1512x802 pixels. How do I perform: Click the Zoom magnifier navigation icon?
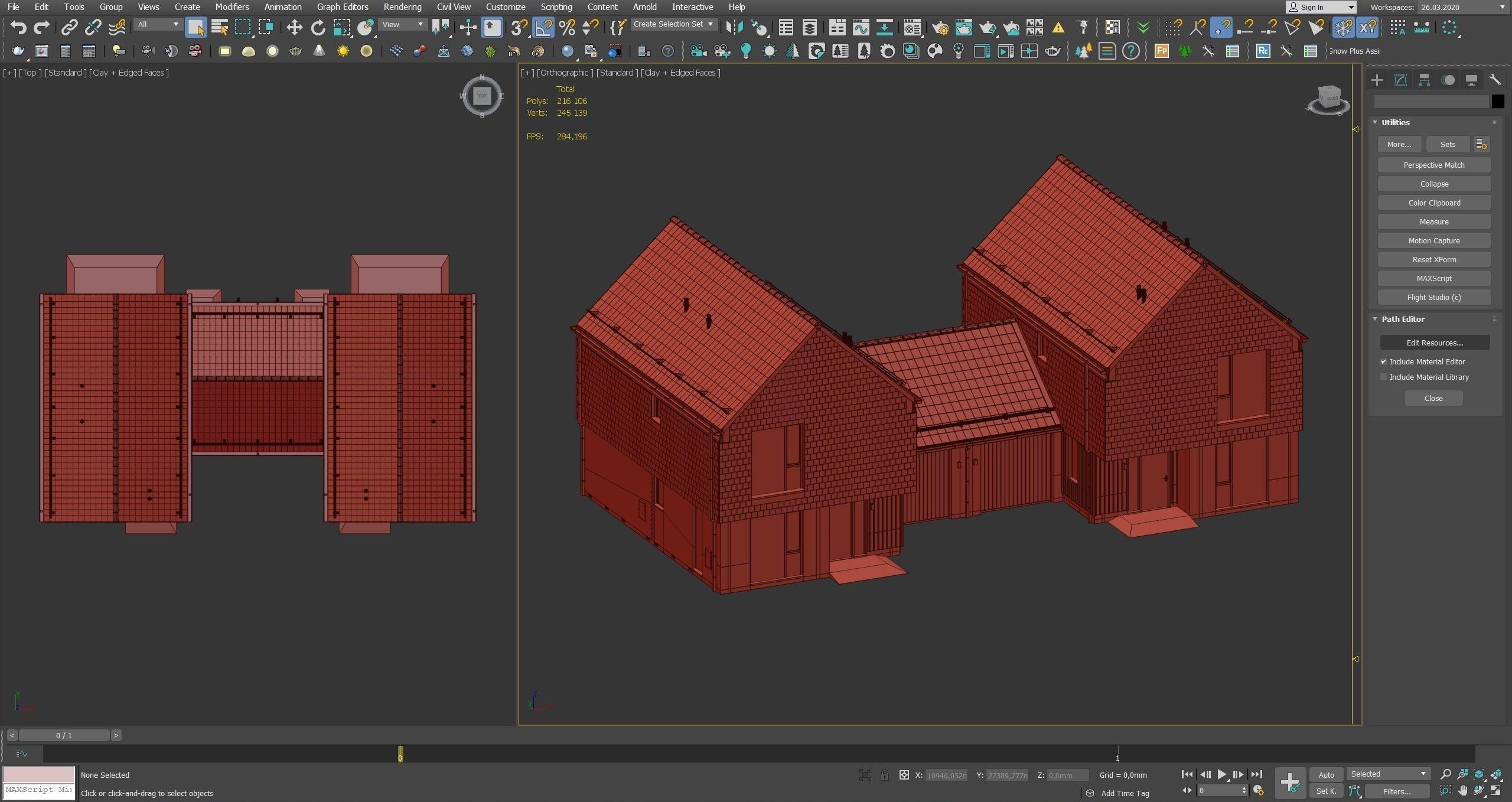click(x=1445, y=774)
